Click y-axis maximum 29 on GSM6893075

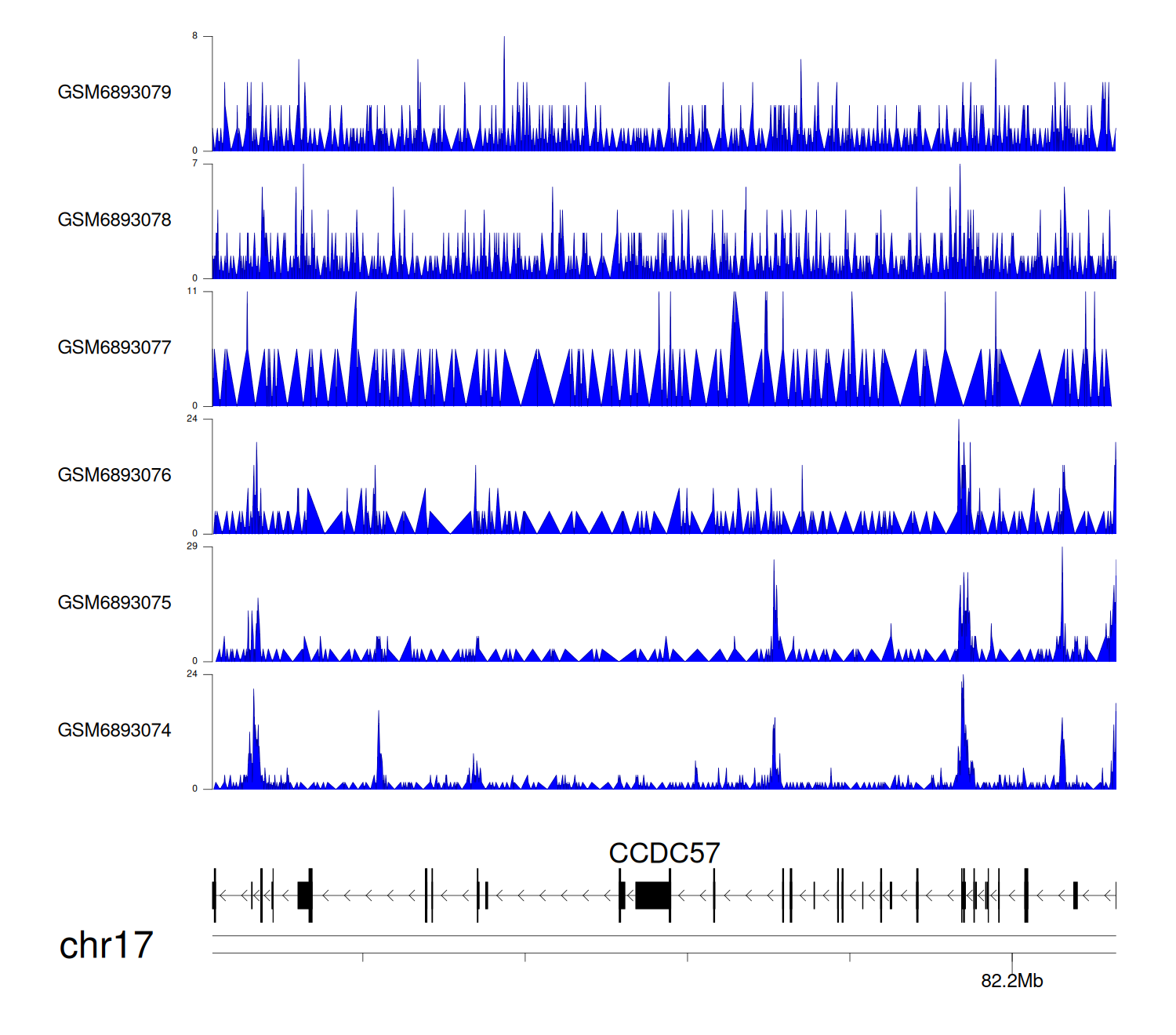pos(192,547)
